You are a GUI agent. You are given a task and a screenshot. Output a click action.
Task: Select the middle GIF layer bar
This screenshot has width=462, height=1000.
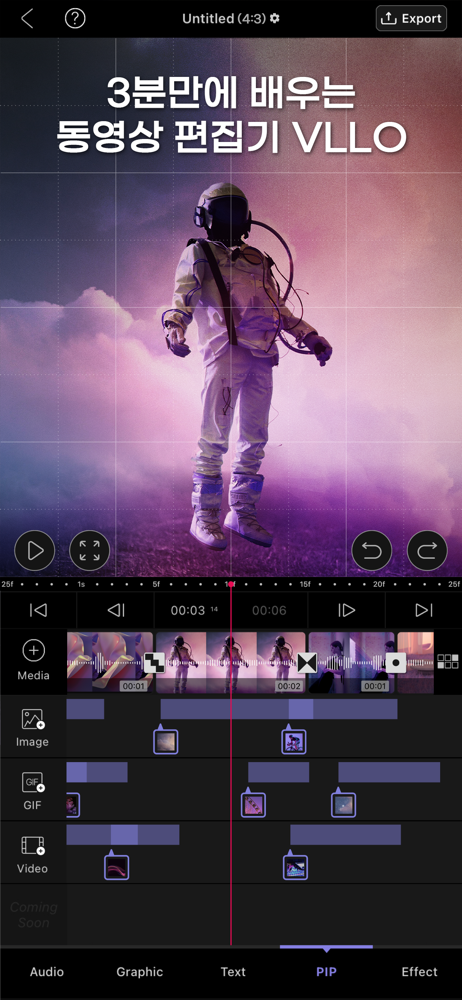click(x=278, y=772)
